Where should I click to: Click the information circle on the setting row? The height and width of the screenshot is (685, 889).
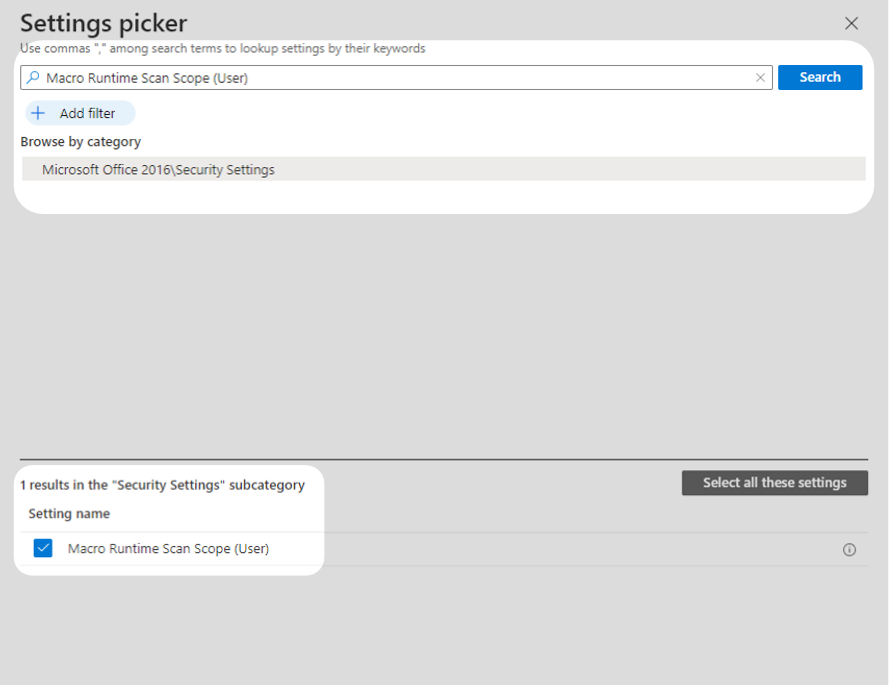click(849, 549)
